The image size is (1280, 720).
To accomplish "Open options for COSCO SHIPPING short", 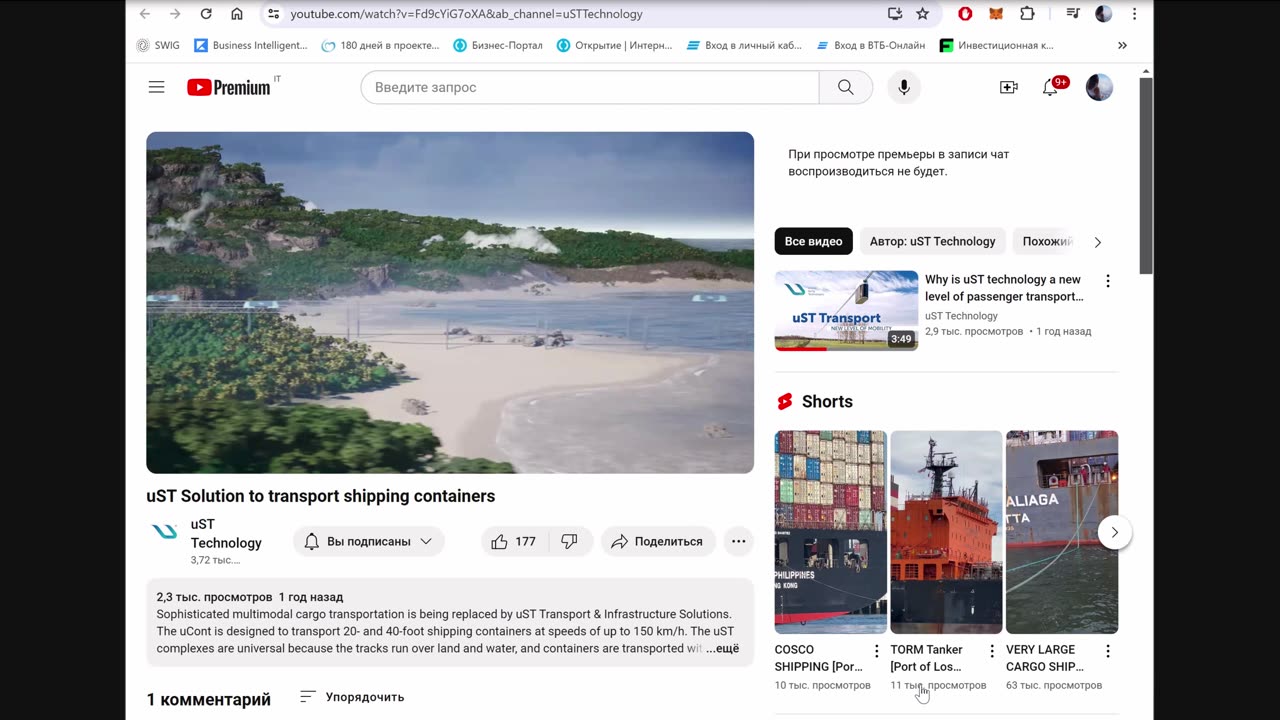I will pos(876,651).
